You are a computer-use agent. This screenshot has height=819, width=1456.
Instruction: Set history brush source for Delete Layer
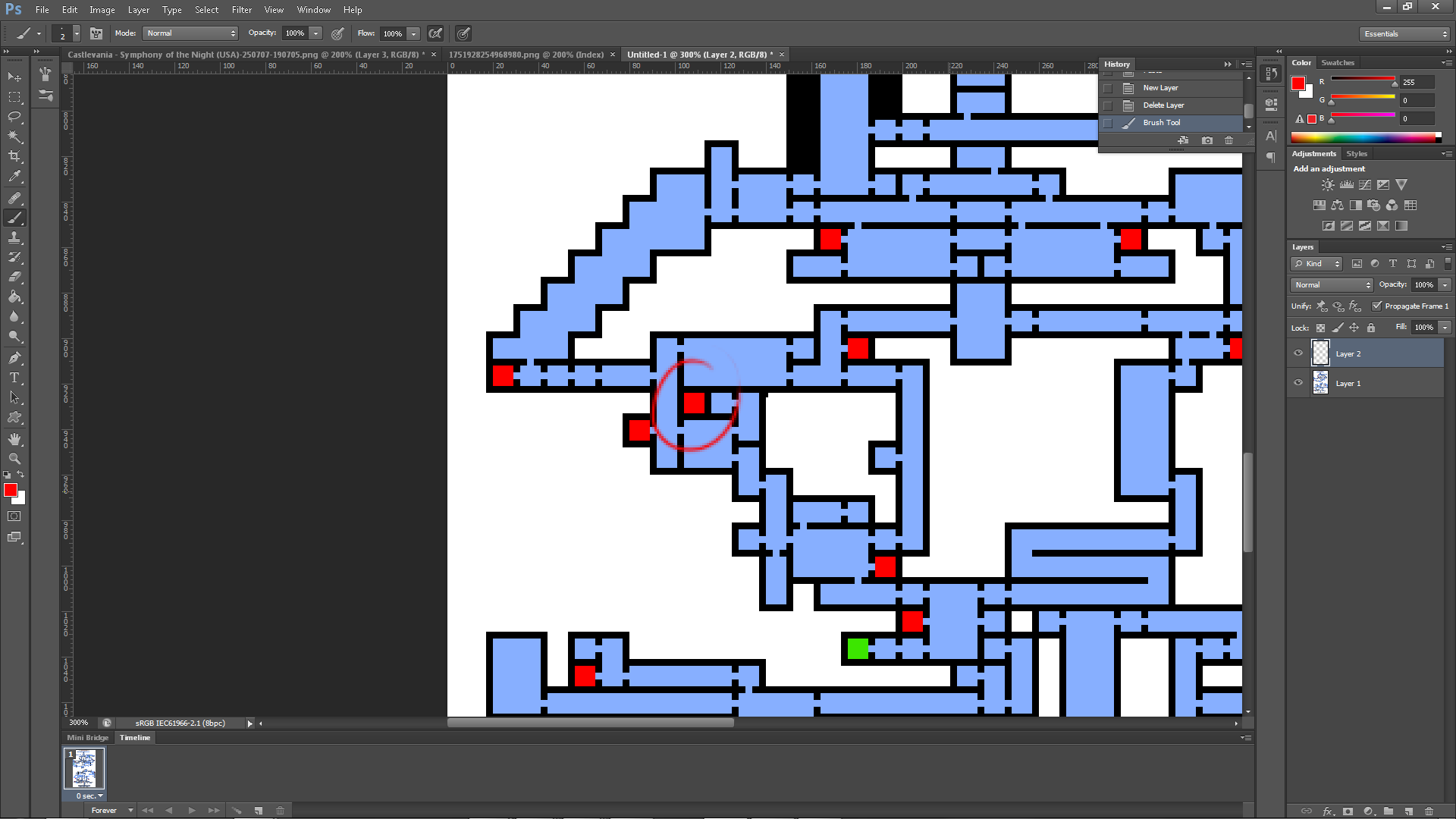1108,105
